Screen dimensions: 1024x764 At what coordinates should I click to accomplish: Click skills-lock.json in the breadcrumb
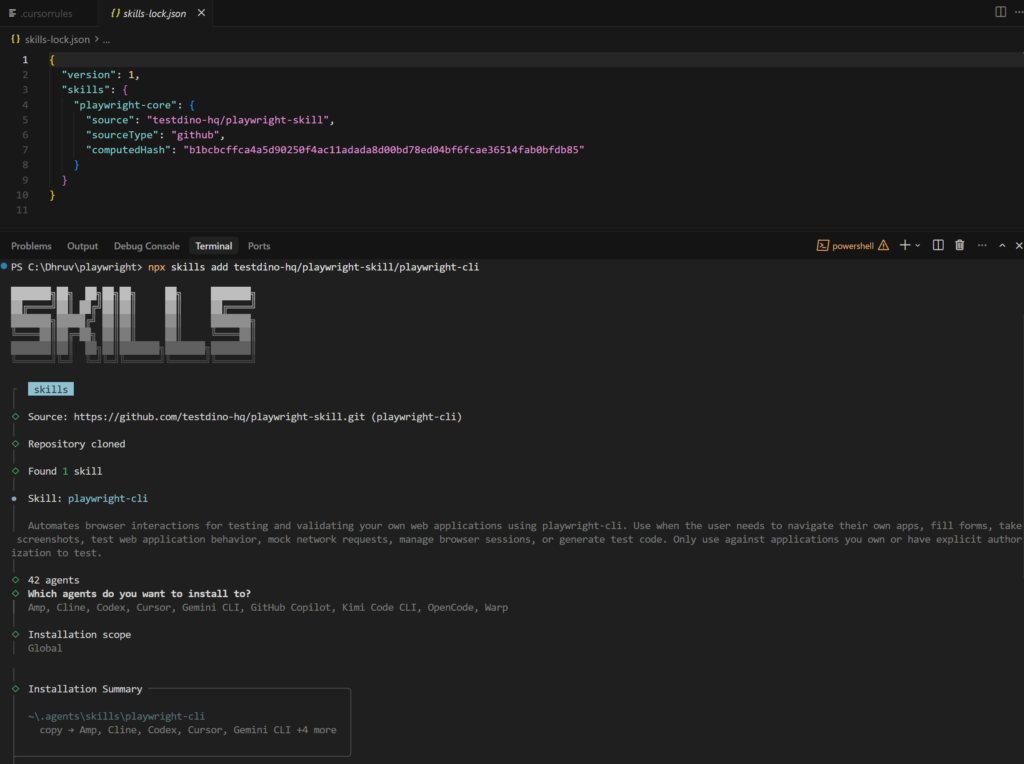[x=56, y=39]
